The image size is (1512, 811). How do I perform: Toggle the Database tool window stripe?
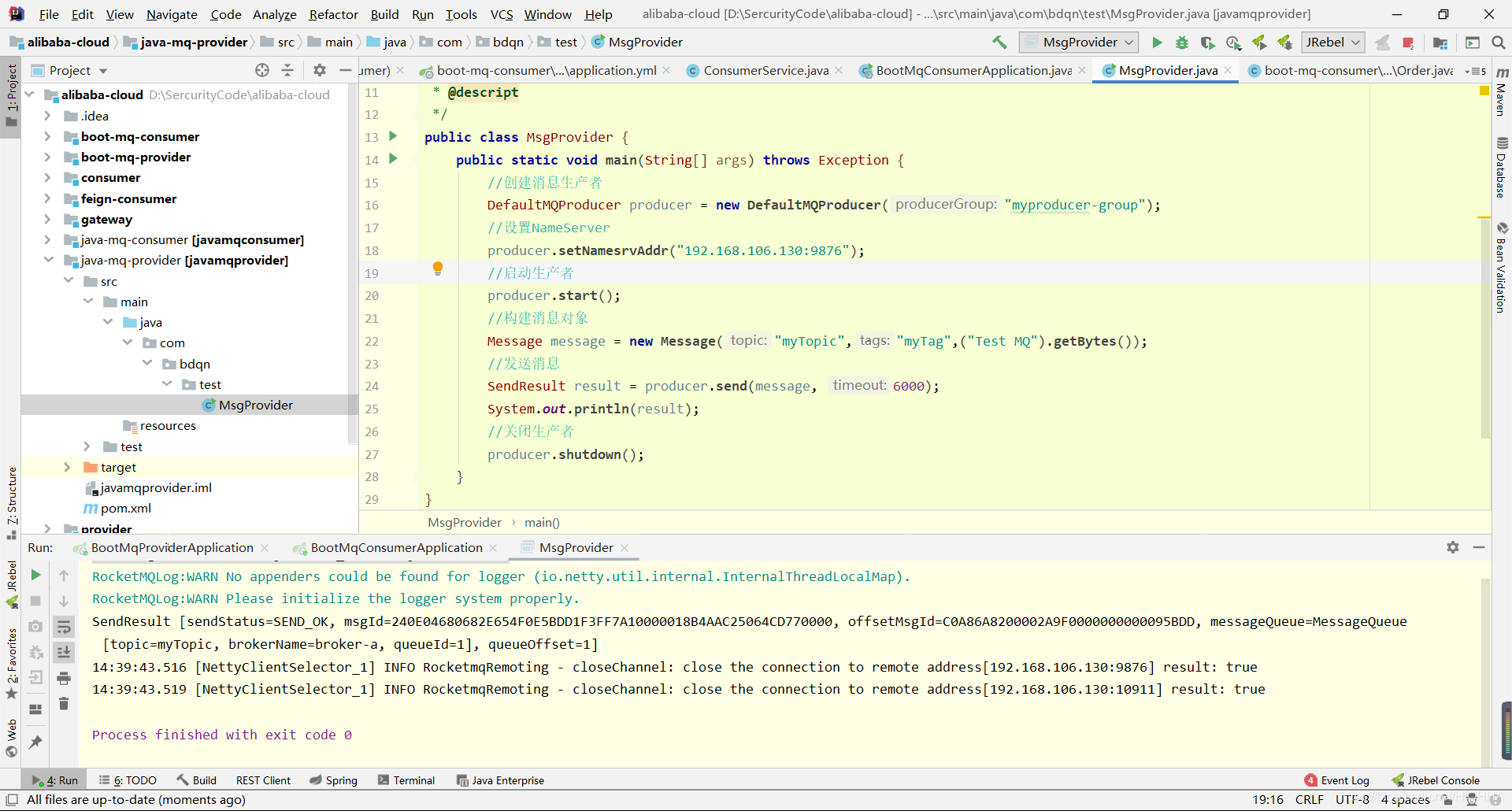(x=1502, y=168)
